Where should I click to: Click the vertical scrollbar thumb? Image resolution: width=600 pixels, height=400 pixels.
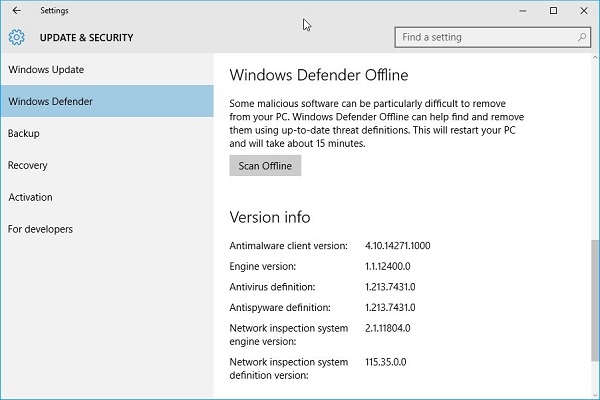(x=595, y=300)
